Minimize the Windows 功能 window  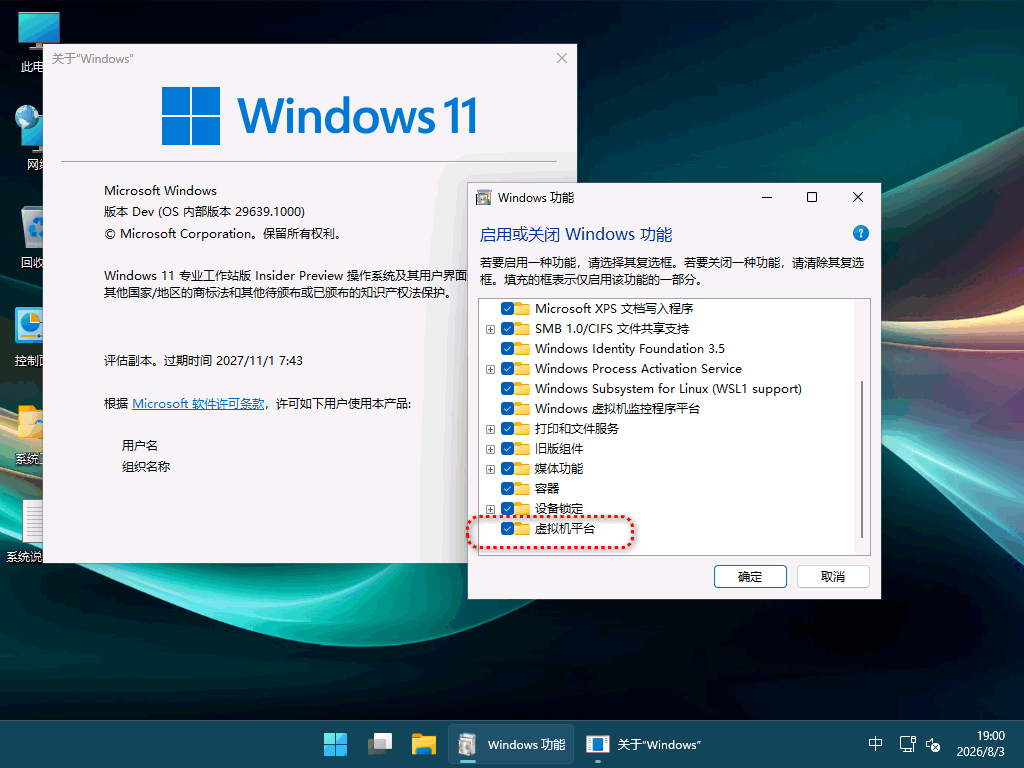[767, 197]
